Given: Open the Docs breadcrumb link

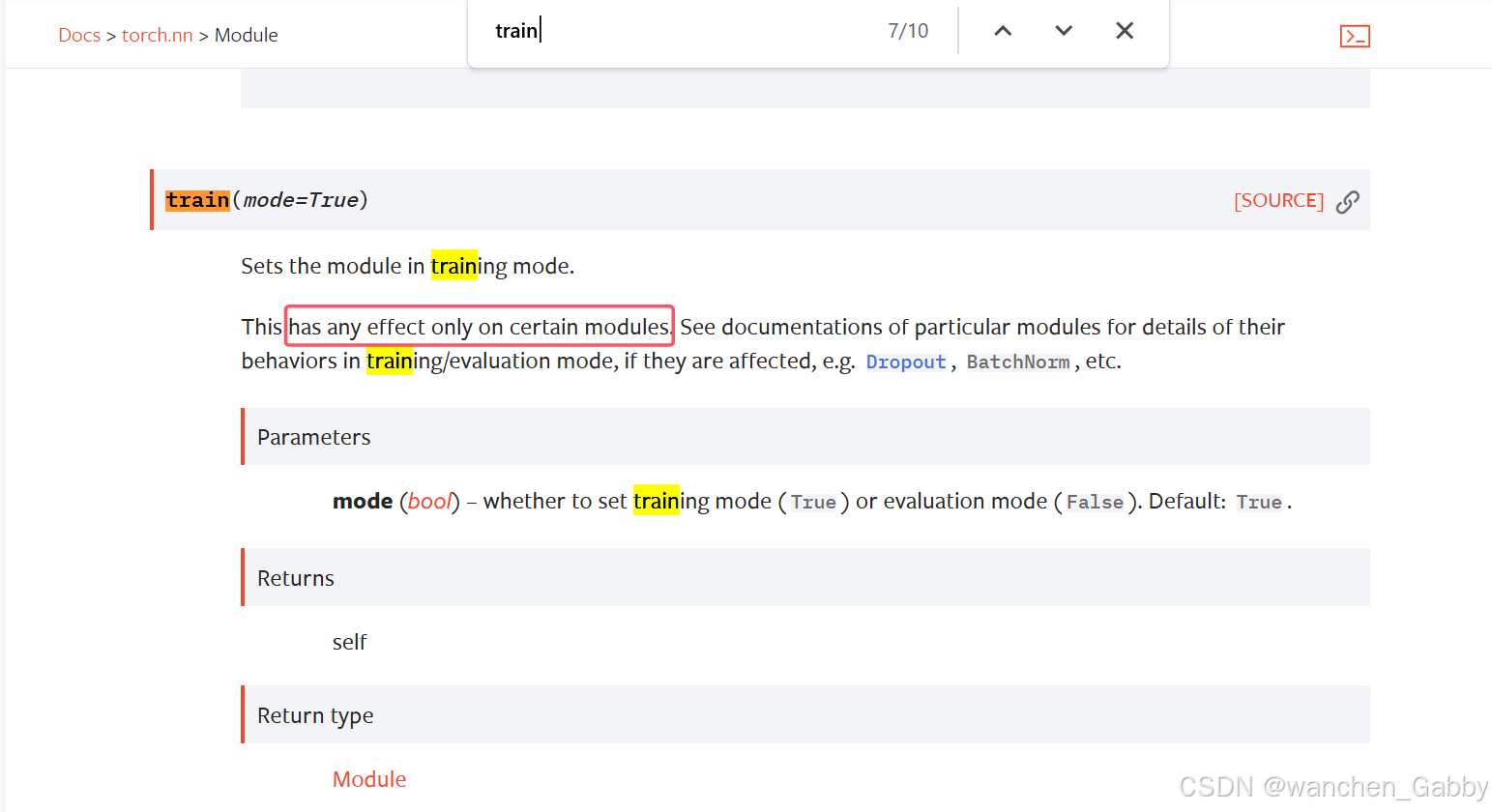Looking at the screenshot, I should point(79,35).
